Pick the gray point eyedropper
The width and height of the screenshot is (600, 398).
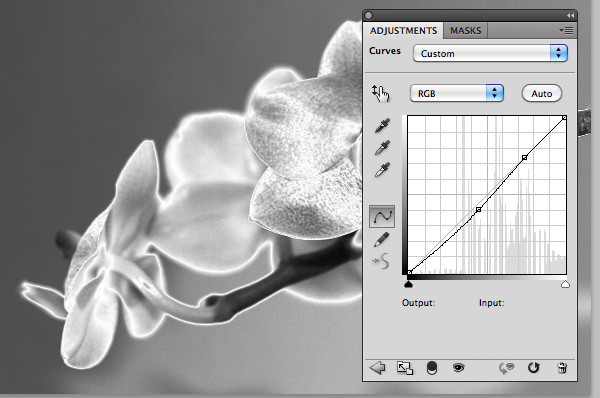382,147
